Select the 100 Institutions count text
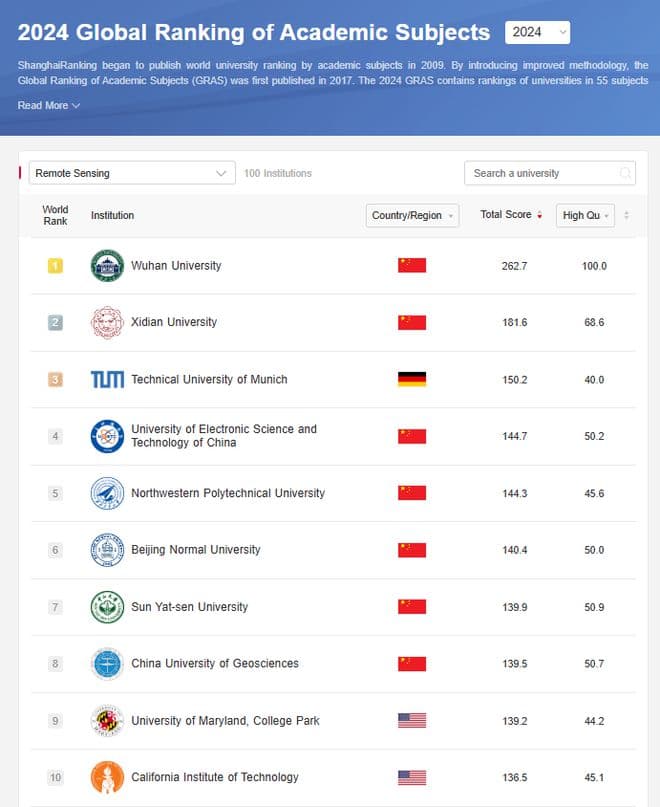 pos(278,173)
